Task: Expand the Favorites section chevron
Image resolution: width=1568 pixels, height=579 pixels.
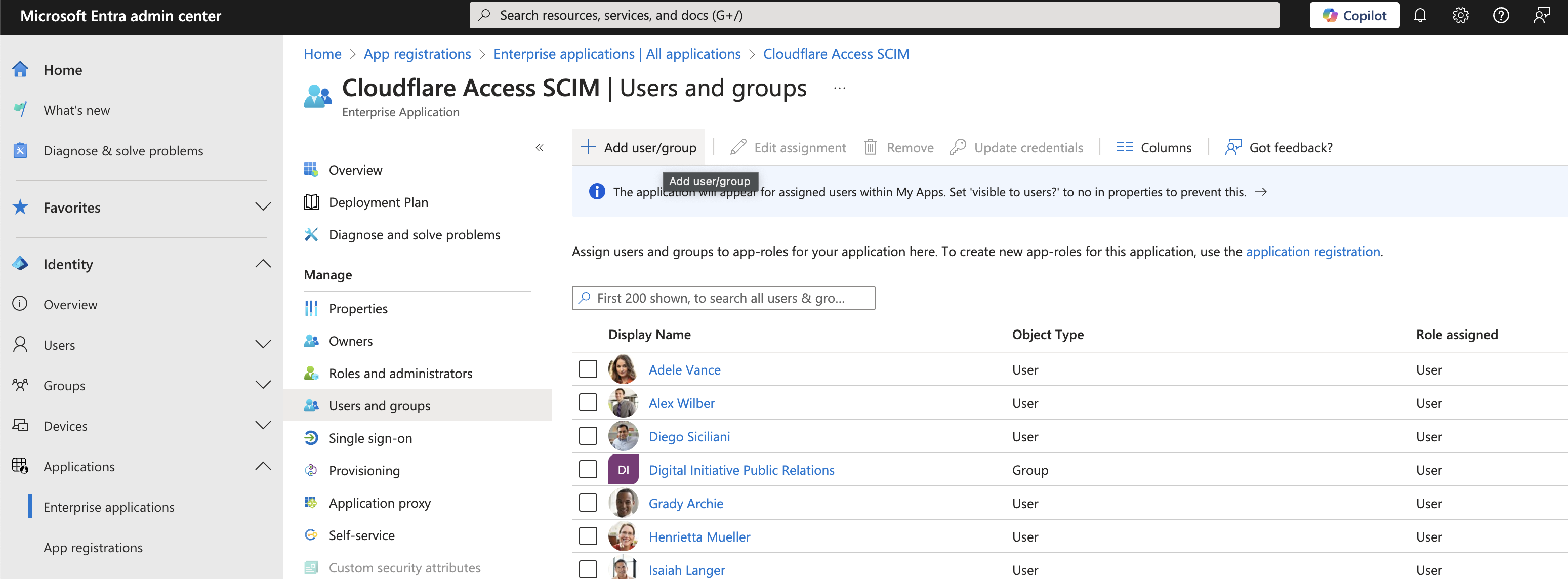Action: coord(262,207)
